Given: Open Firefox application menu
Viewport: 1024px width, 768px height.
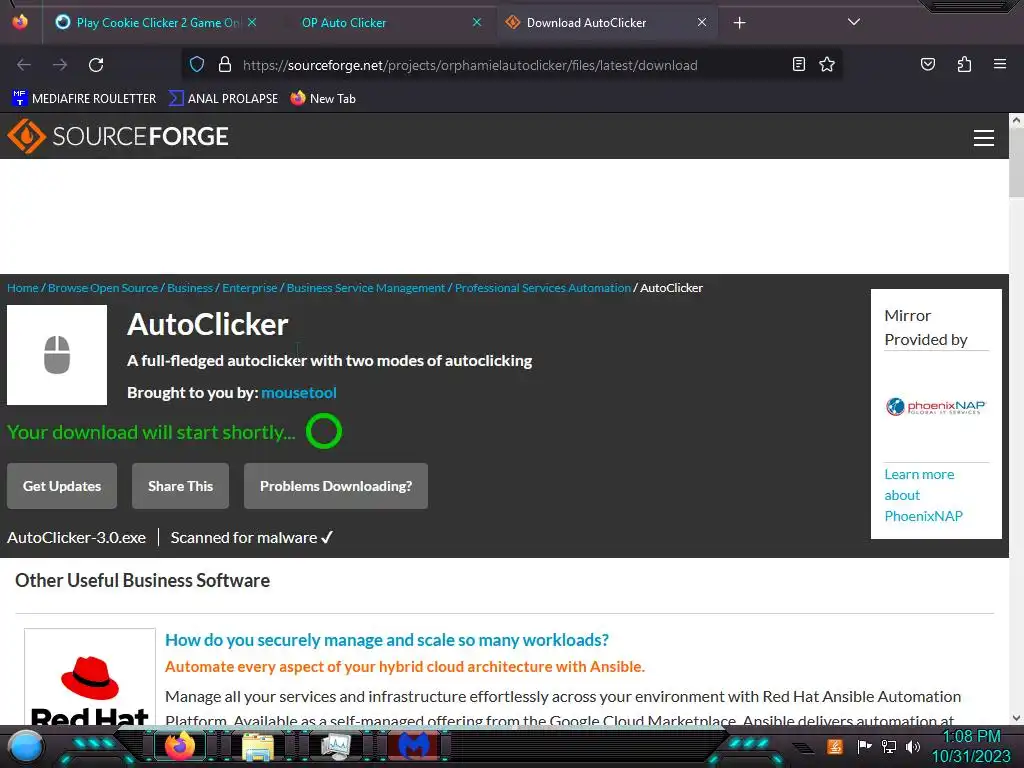Looking at the screenshot, I should [x=1000, y=64].
